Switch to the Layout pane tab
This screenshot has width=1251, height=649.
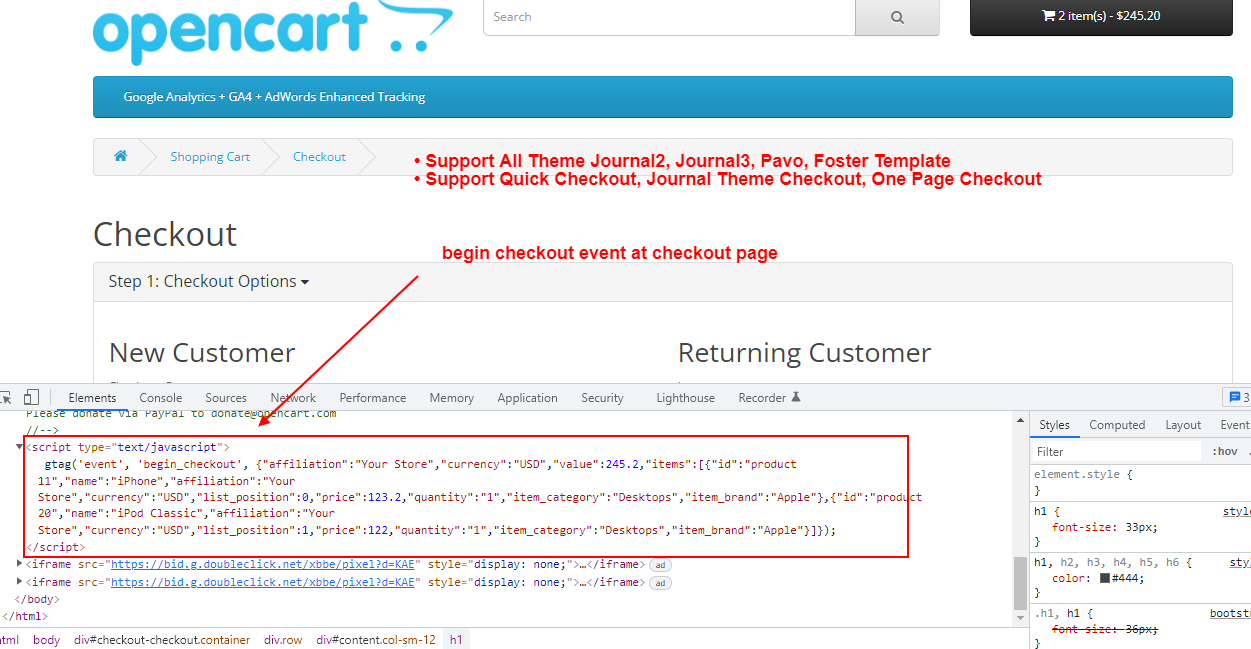coord(1183,425)
